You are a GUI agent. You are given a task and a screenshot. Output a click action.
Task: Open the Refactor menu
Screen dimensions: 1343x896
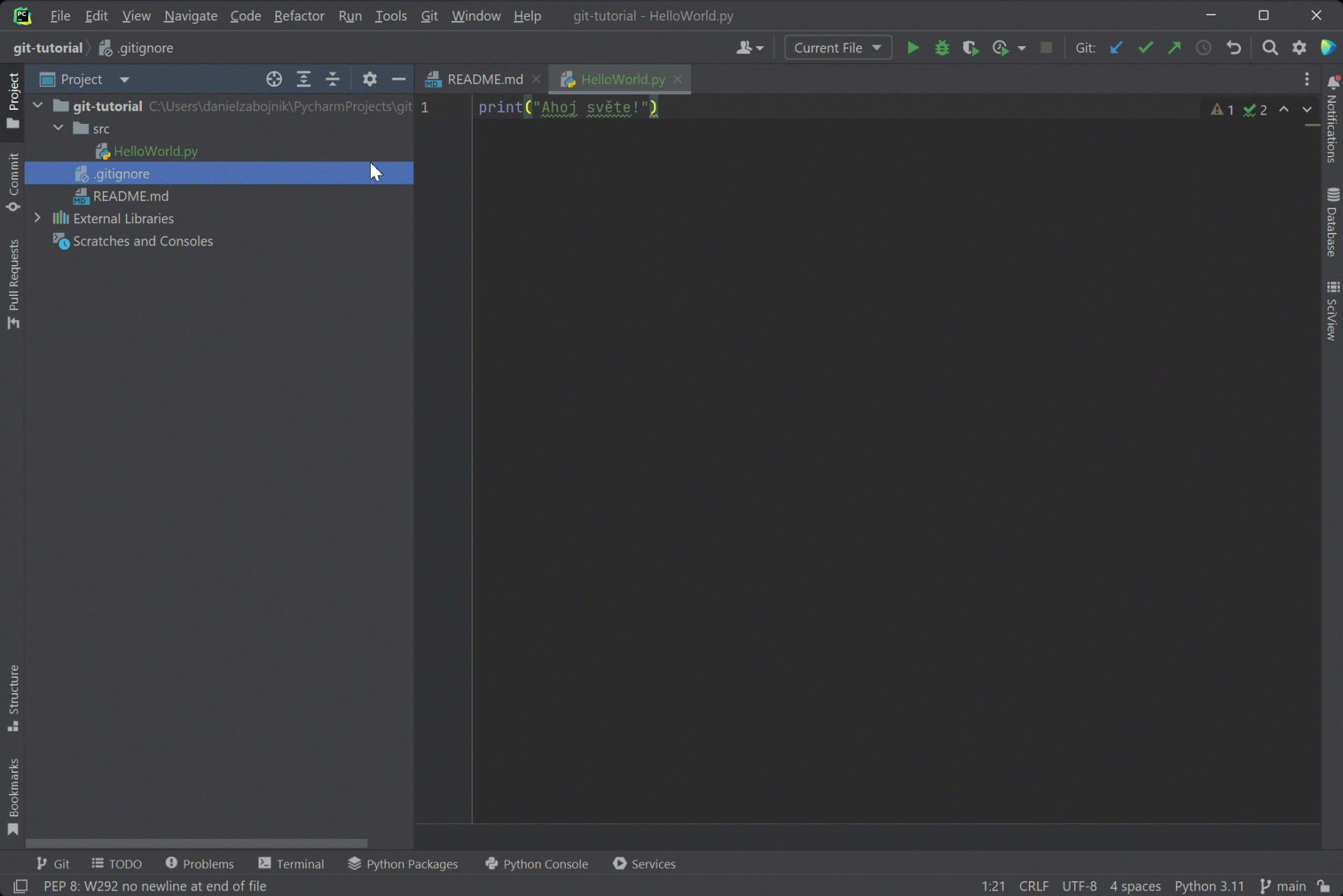tap(299, 15)
